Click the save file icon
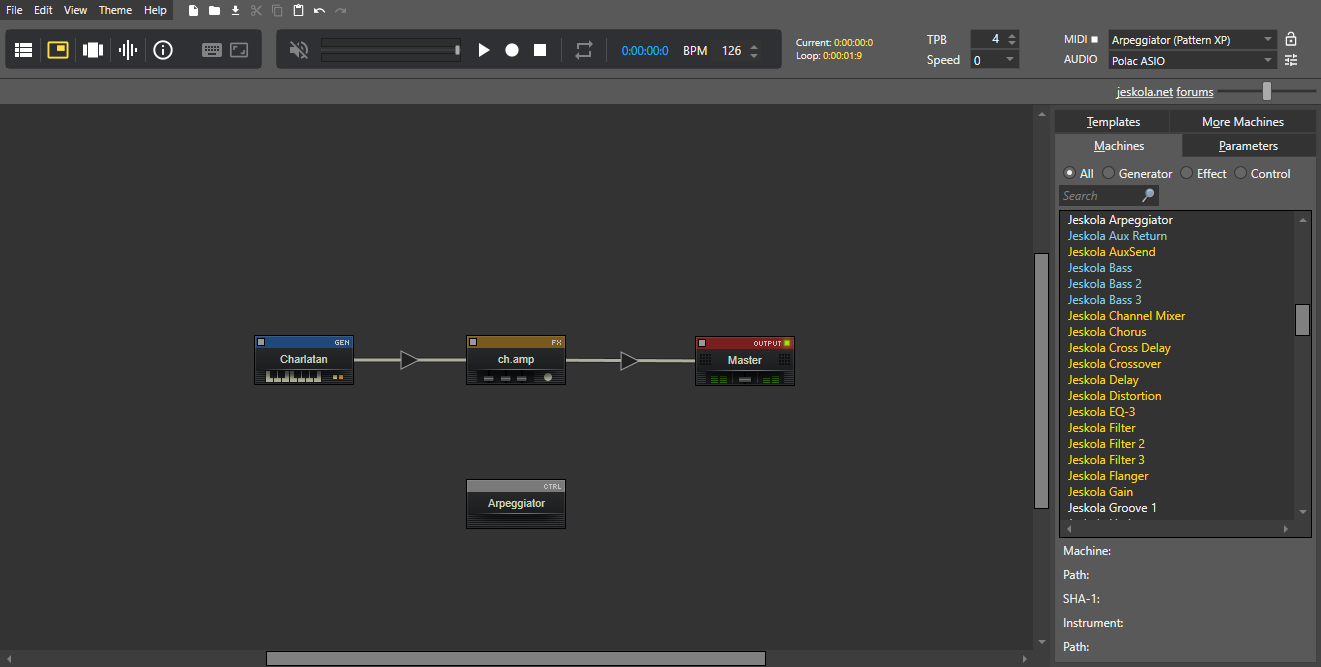Screen dimensions: 1321x667 (235, 10)
